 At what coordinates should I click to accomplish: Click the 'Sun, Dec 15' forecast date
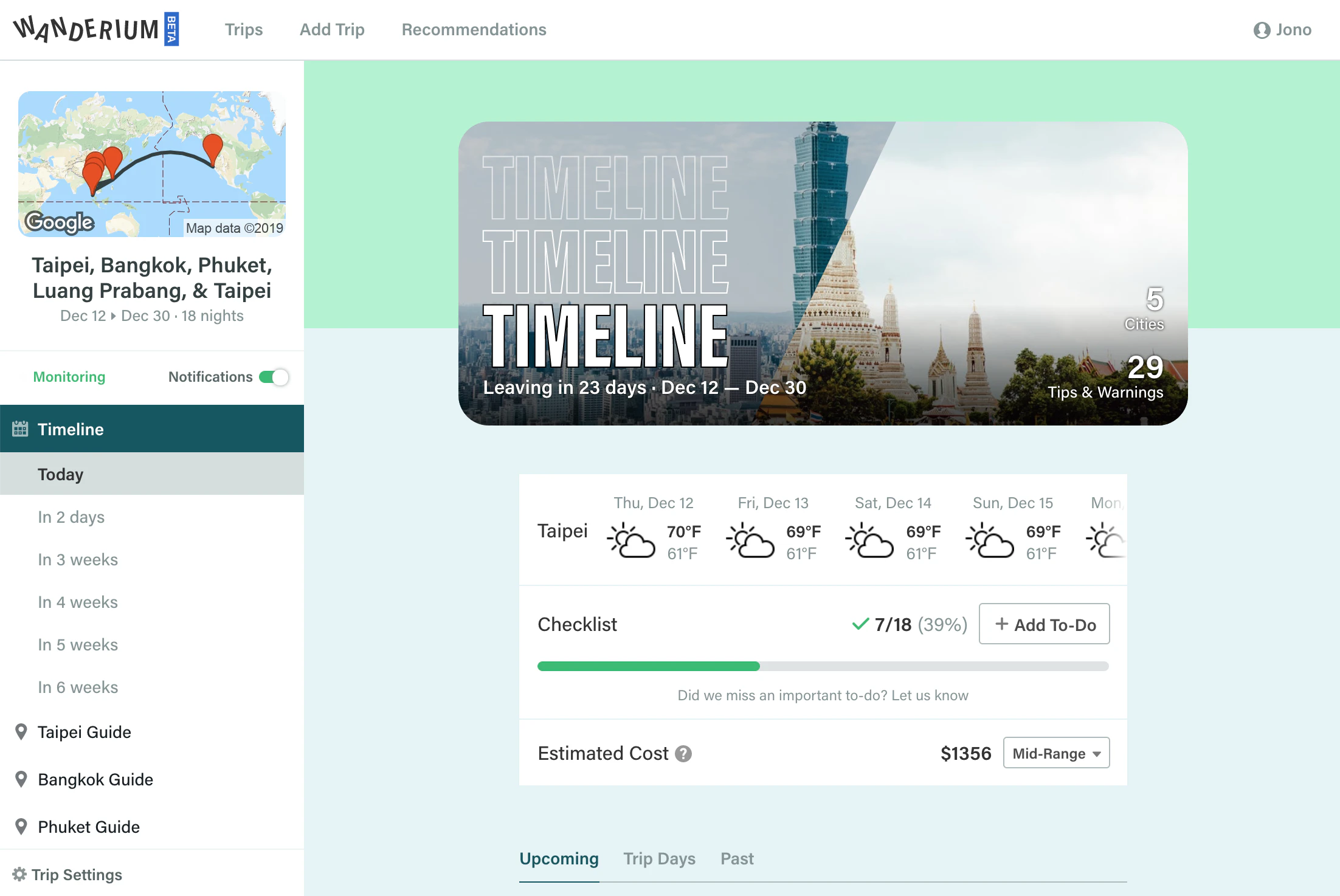(1013, 503)
